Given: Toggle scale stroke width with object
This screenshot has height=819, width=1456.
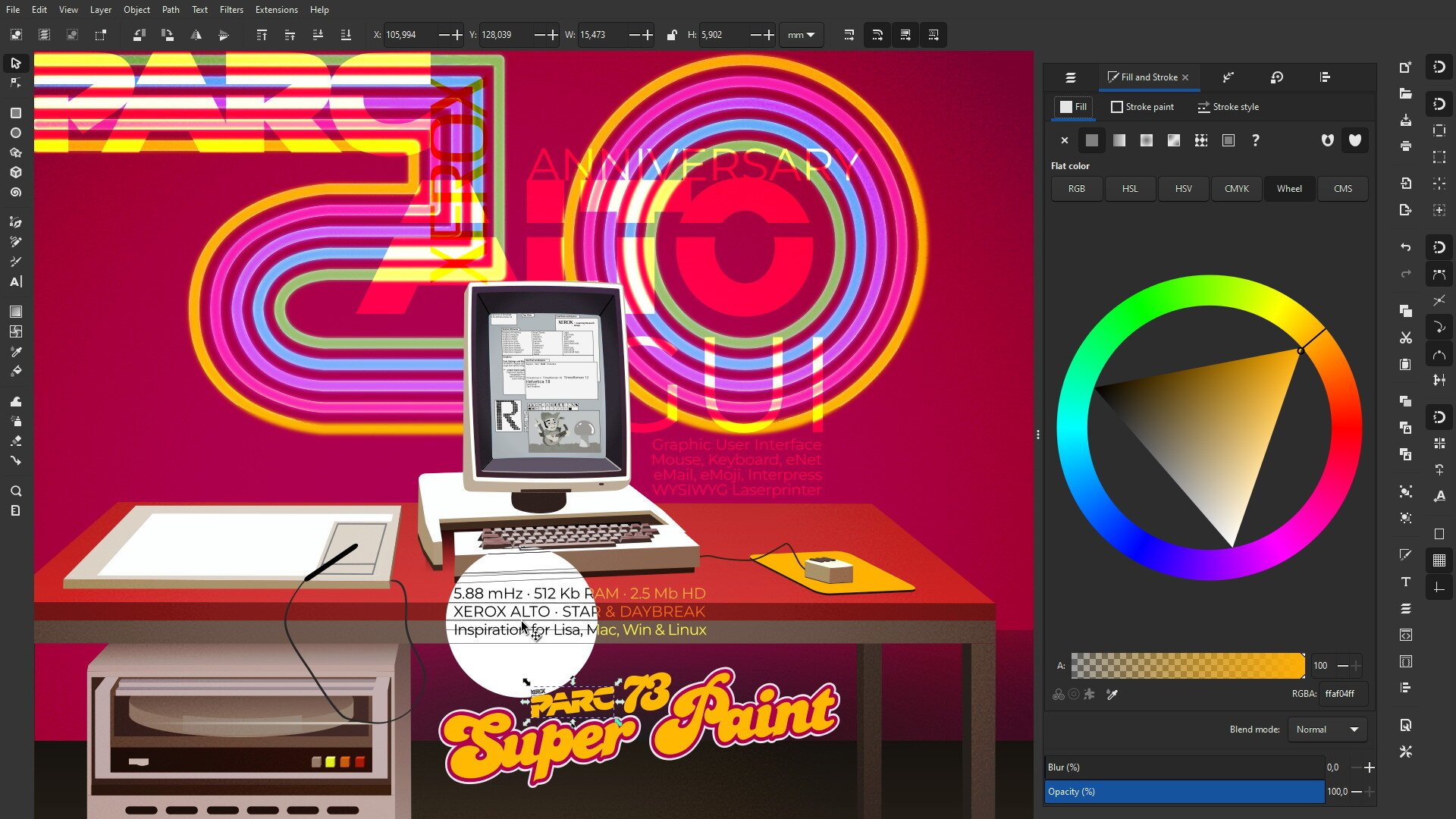Looking at the screenshot, I should pyautogui.click(x=849, y=35).
